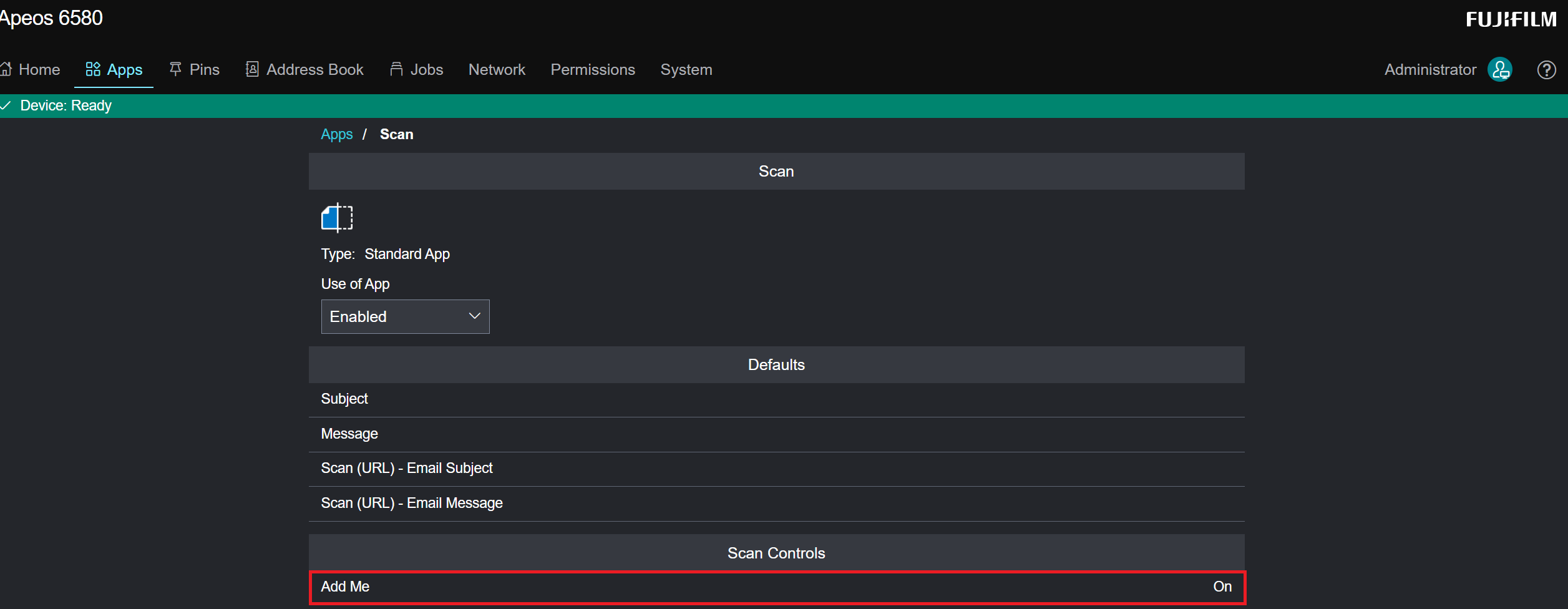Image resolution: width=1568 pixels, height=609 pixels.
Task: Open help with the question mark icon
Action: [x=1546, y=70]
